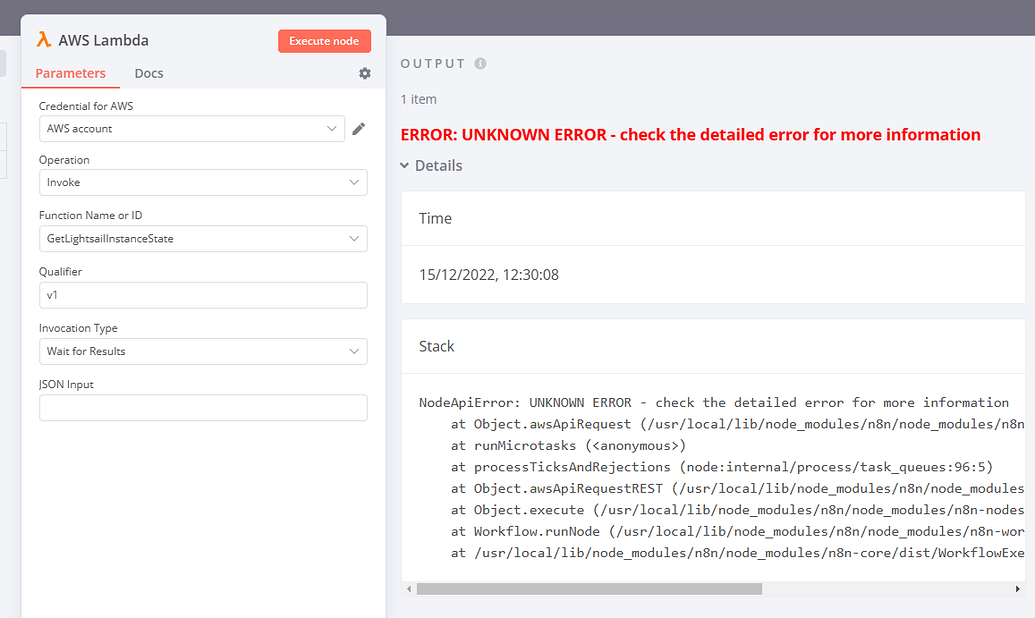The image size is (1035, 618).
Task: Click right arrow of horizontal scrollbar
Action: (x=1017, y=588)
